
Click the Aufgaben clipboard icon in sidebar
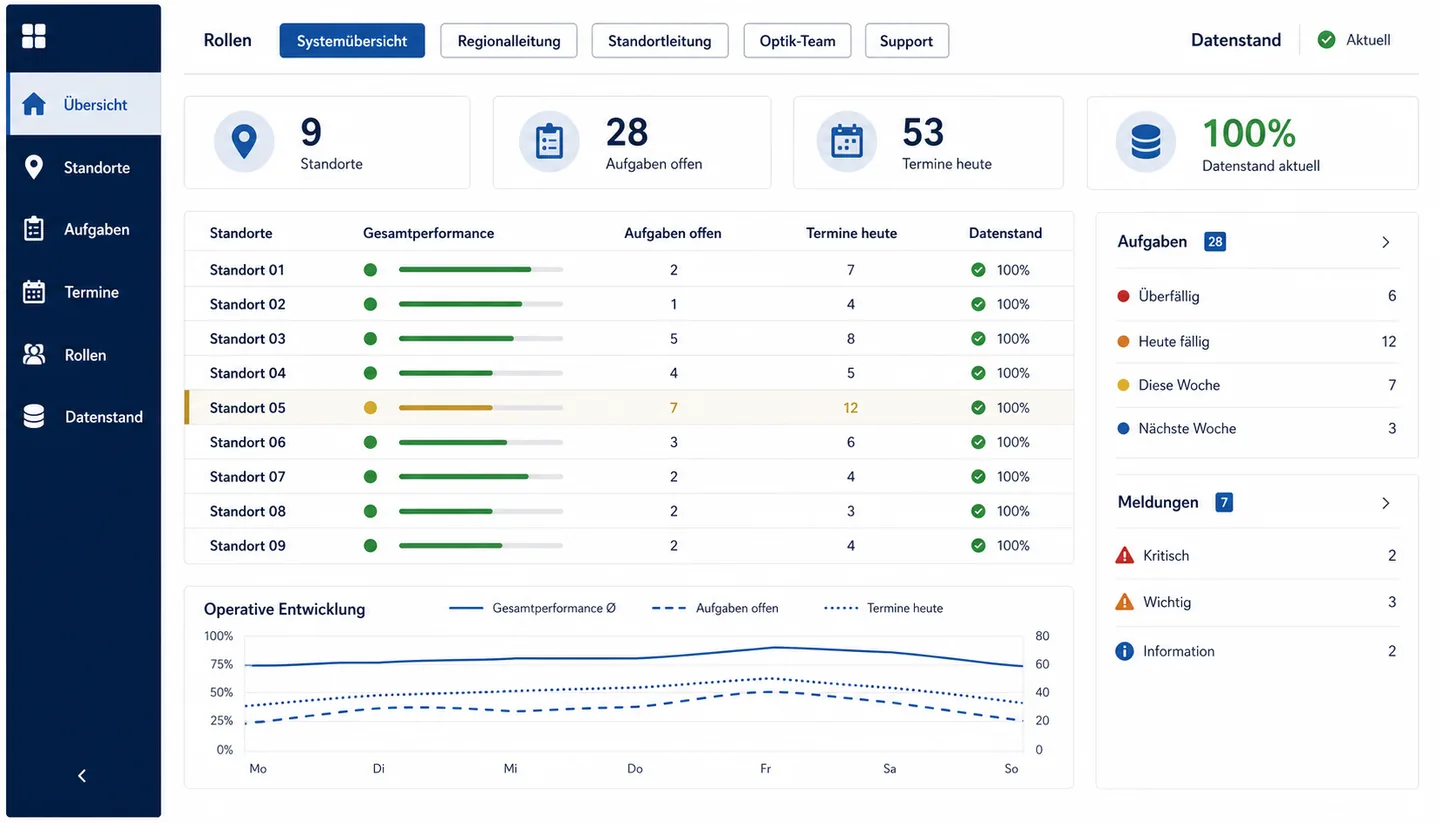34,229
